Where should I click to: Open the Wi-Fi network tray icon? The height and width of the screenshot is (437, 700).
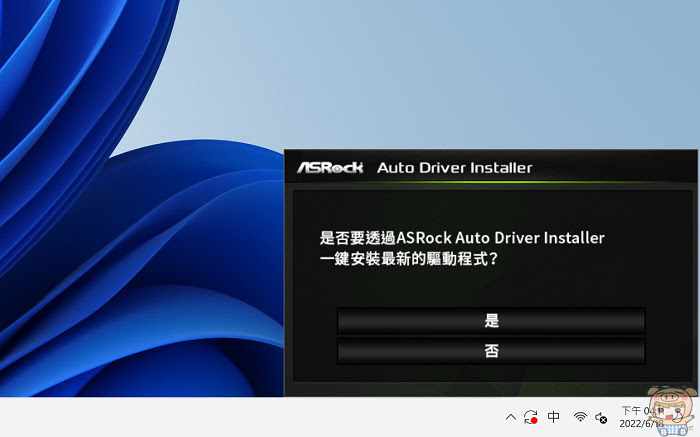tap(580, 417)
